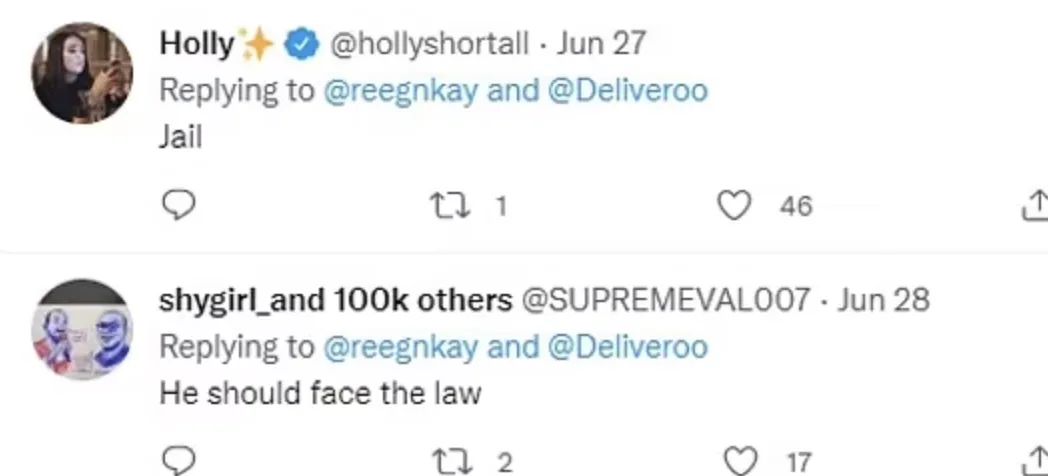Click the @hollyshortall handle
This screenshot has width=1048, height=476.
tap(428, 44)
